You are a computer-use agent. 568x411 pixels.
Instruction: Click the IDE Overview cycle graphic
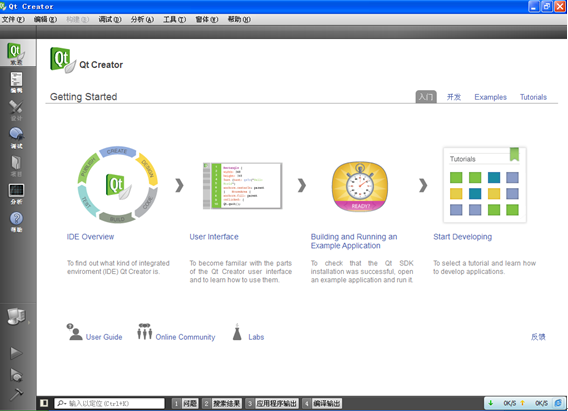(118, 185)
